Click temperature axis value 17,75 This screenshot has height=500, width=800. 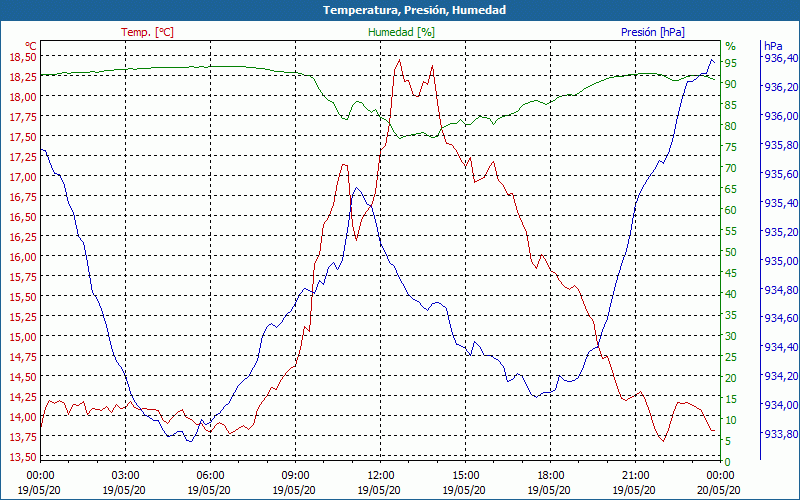click(23, 116)
